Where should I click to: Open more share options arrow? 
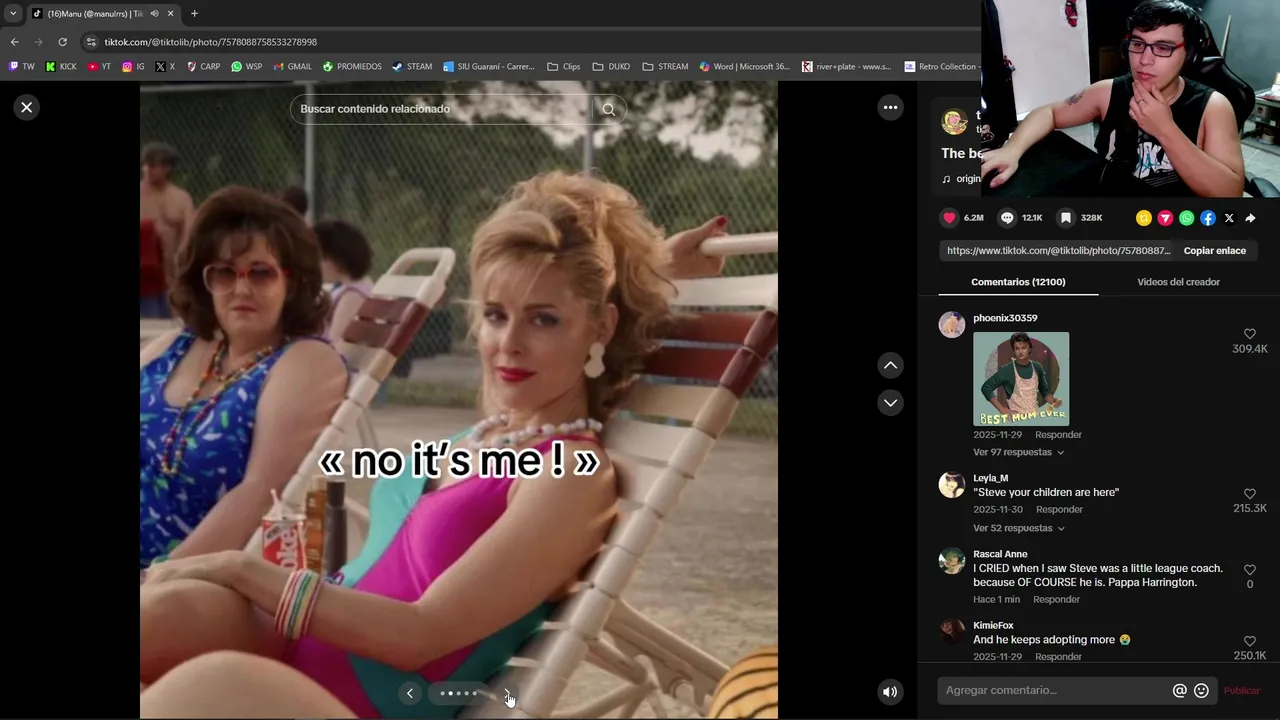pos(1250,218)
